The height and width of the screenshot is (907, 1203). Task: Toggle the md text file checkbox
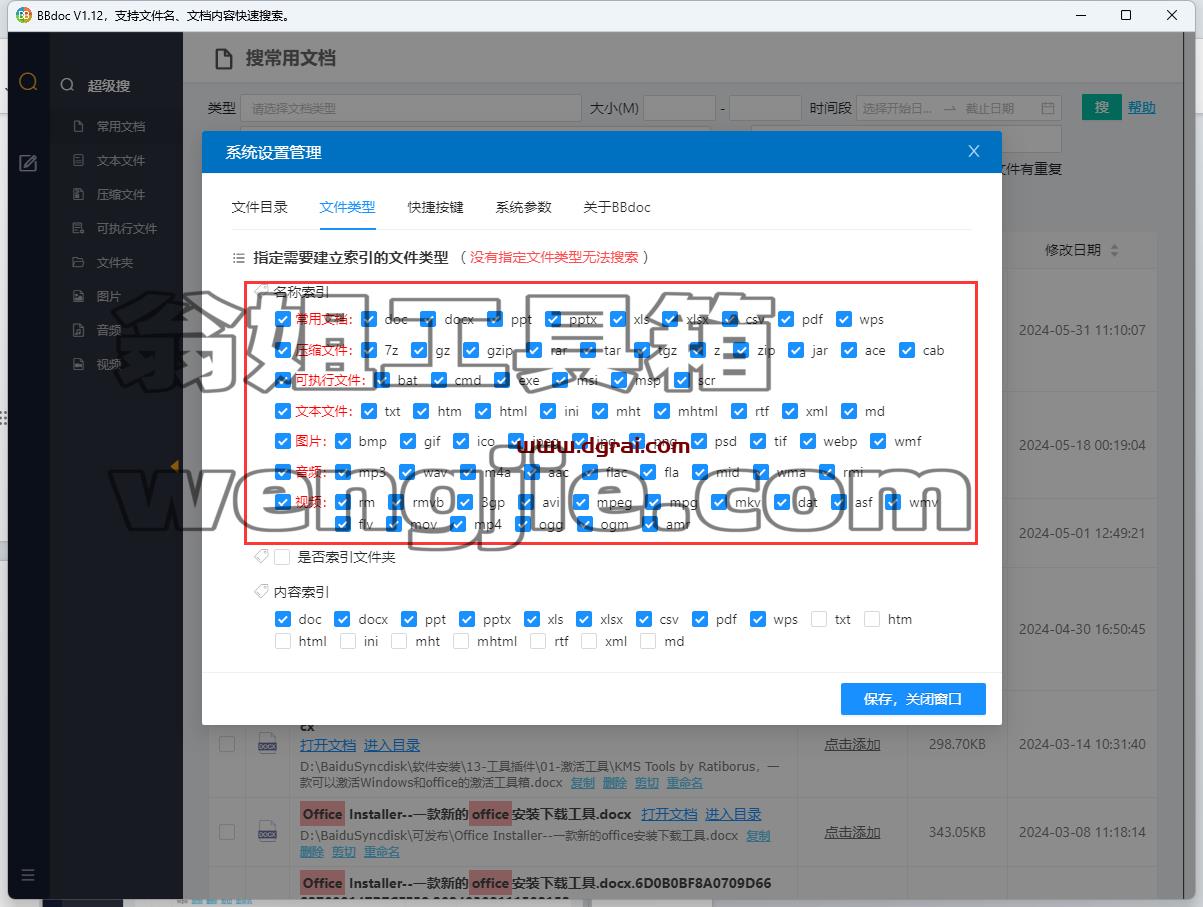849,411
